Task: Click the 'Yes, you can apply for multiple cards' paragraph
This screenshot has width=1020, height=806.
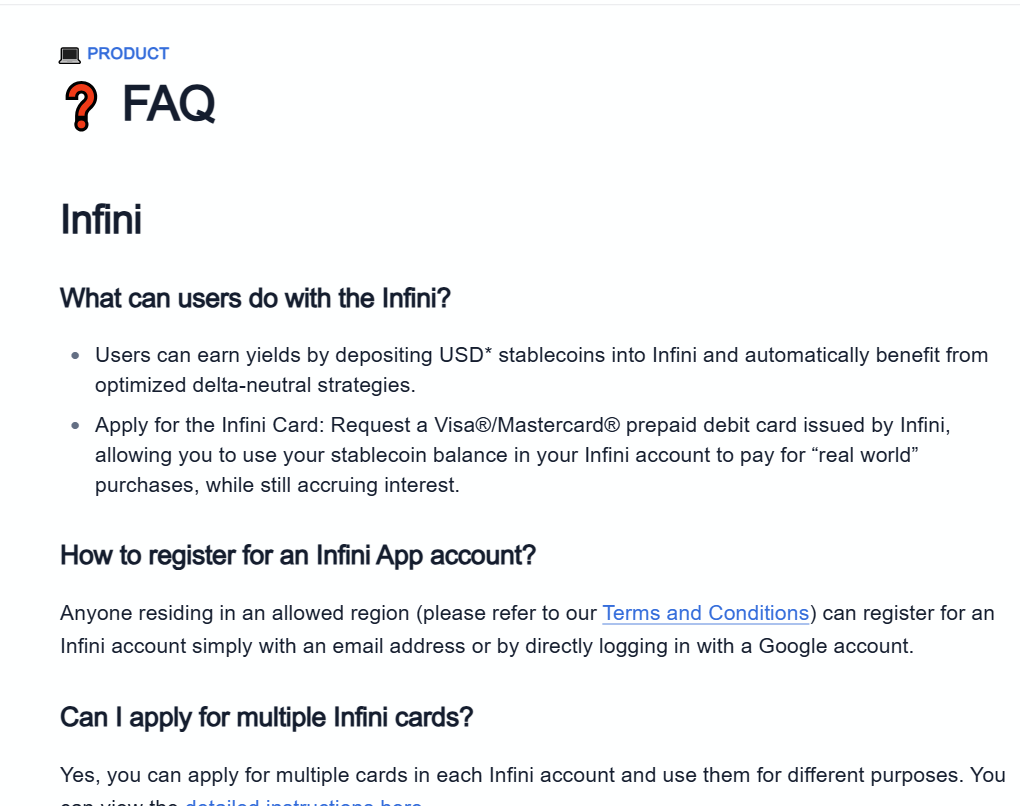Action: click(533, 786)
